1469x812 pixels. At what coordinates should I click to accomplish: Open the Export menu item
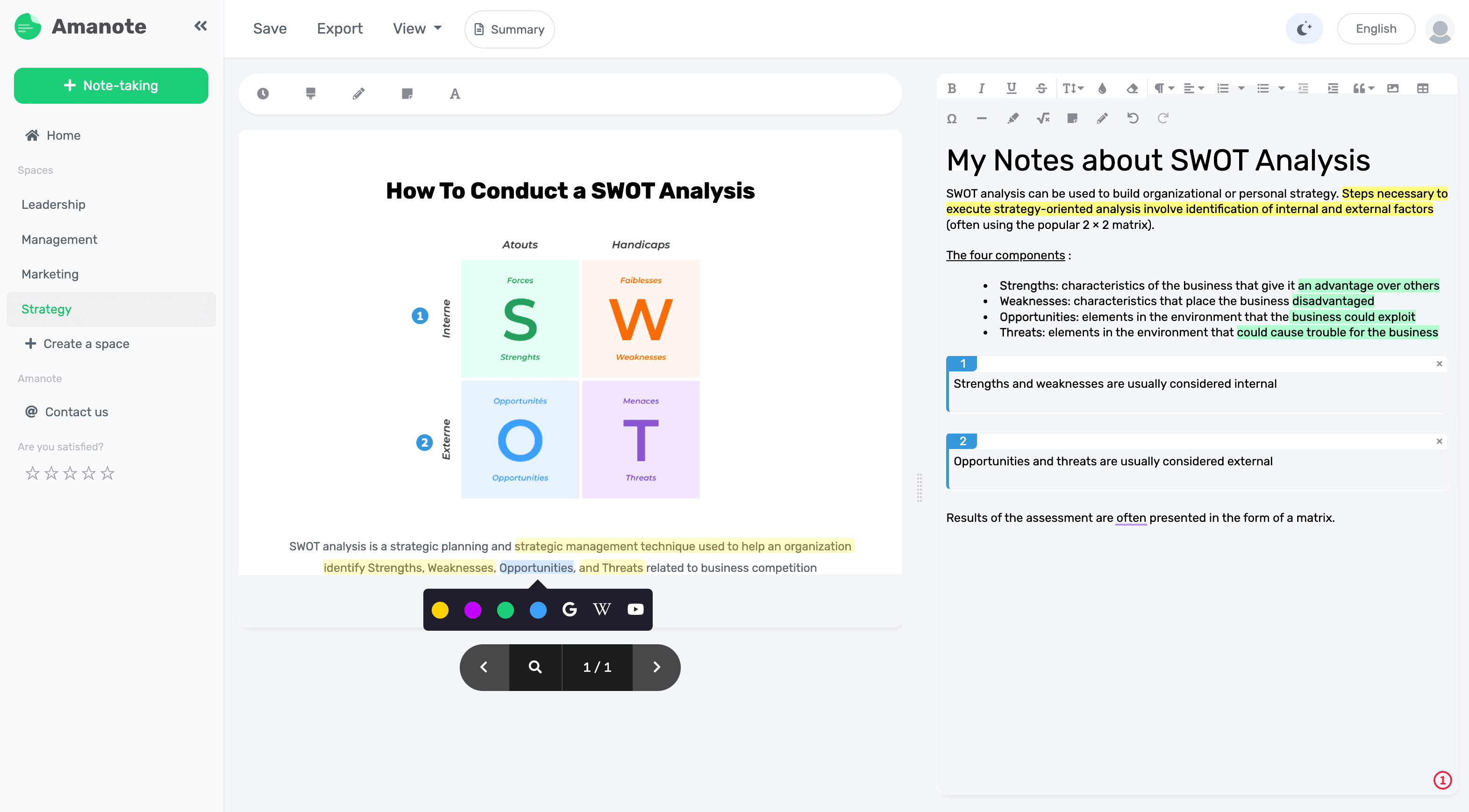coord(340,28)
